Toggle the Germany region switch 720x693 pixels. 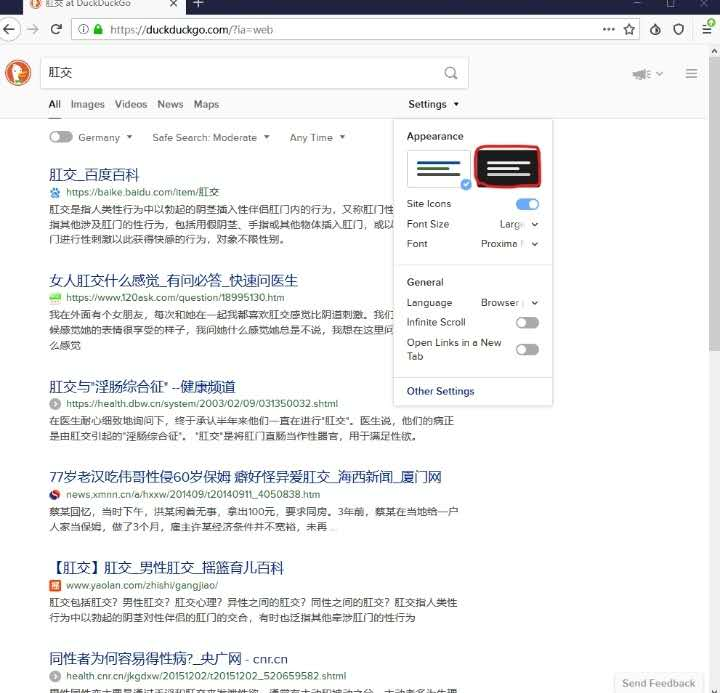point(61,137)
